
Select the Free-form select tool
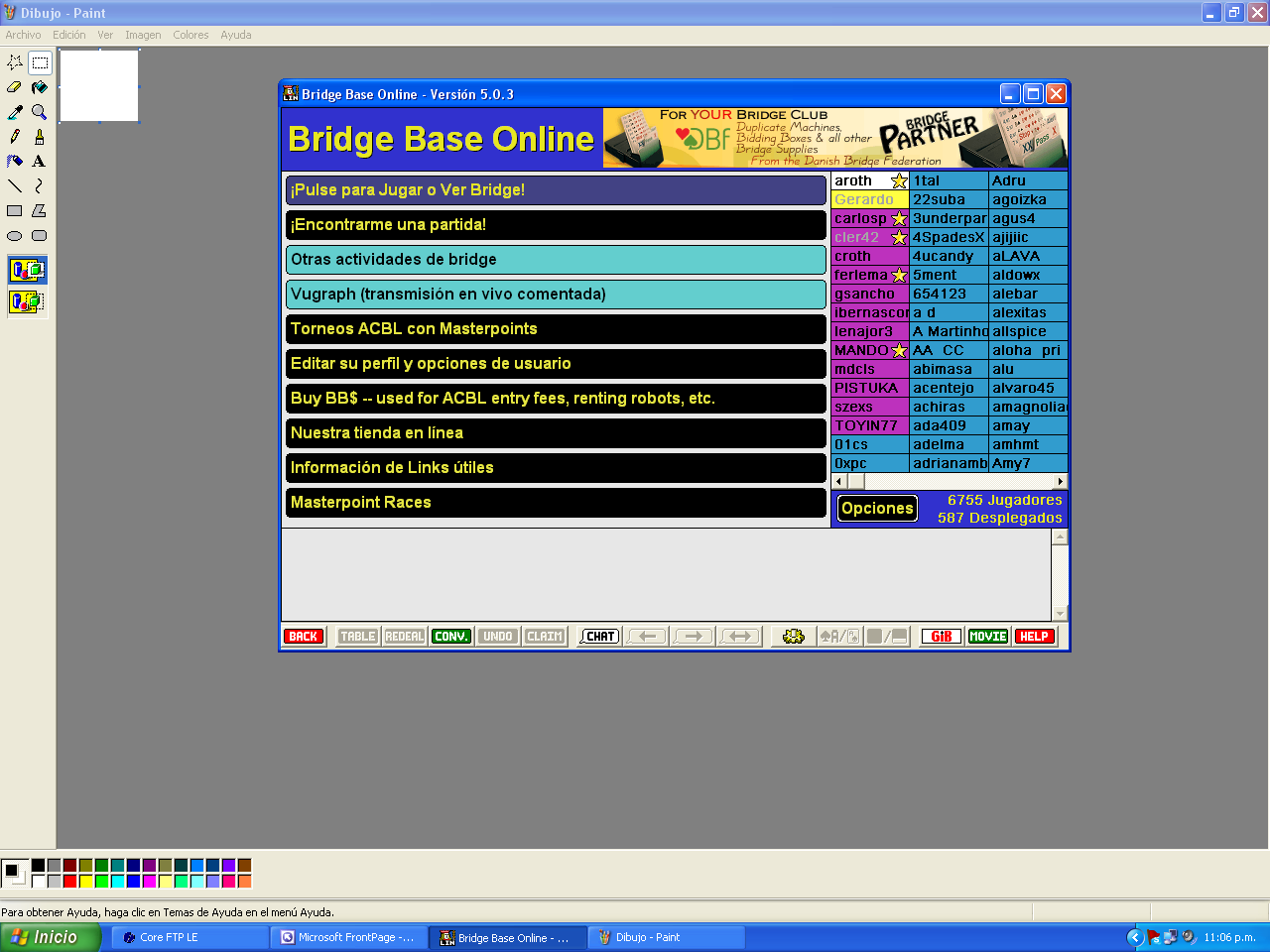[x=15, y=62]
